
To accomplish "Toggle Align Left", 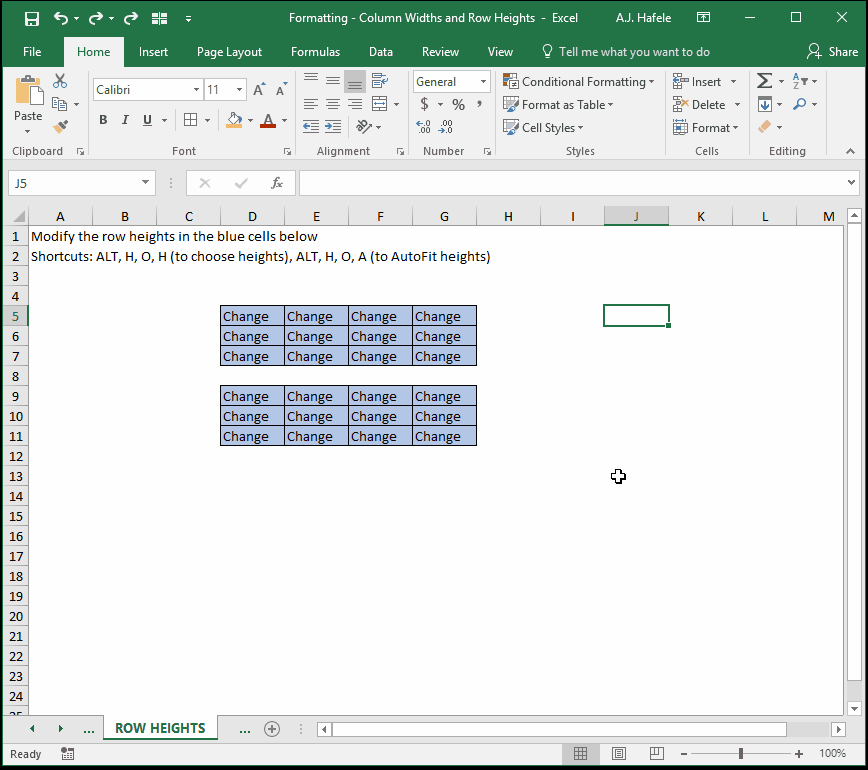I will pyautogui.click(x=311, y=104).
